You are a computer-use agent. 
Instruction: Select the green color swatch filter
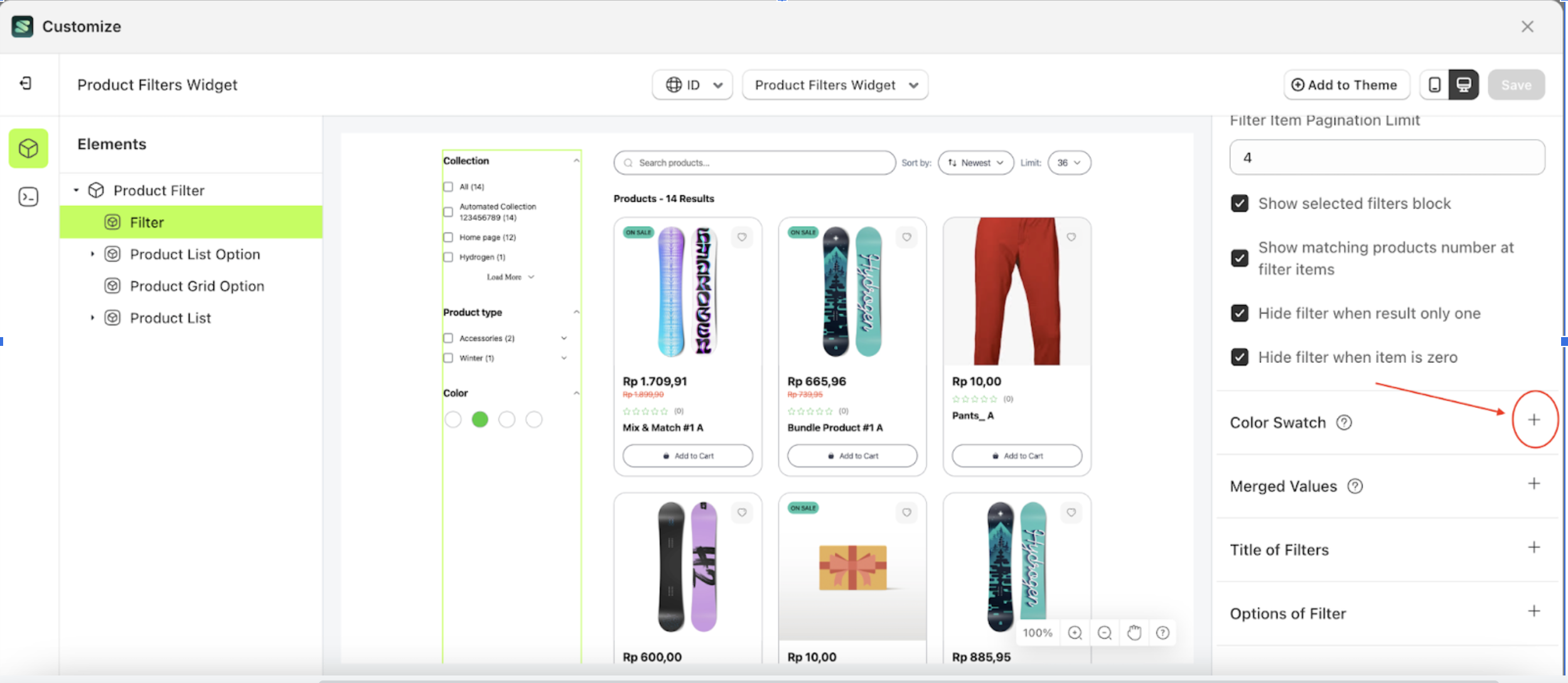[x=480, y=419]
